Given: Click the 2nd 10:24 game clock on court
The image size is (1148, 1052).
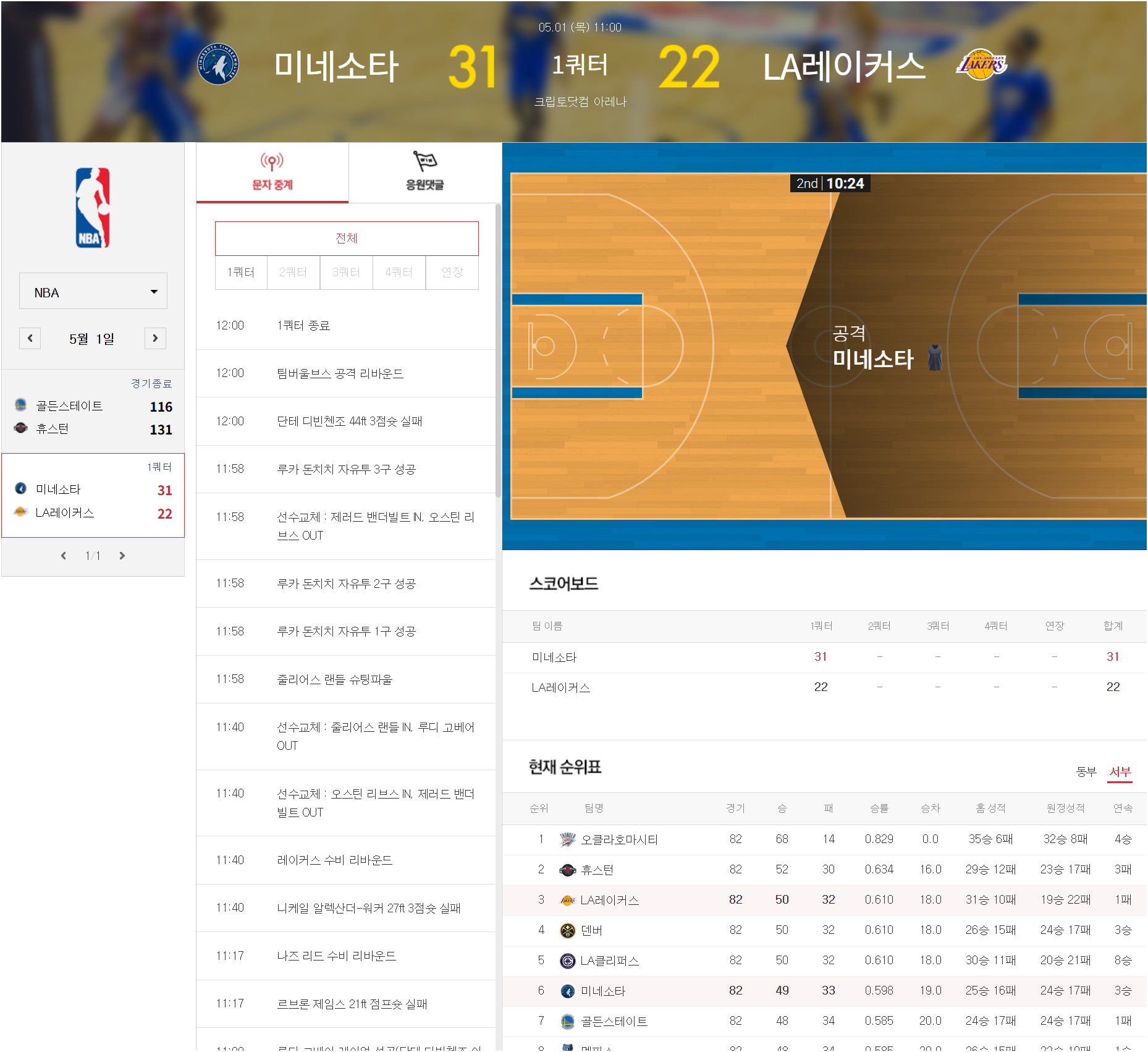Looking at the screenshot, I should [x=830, y=184].
